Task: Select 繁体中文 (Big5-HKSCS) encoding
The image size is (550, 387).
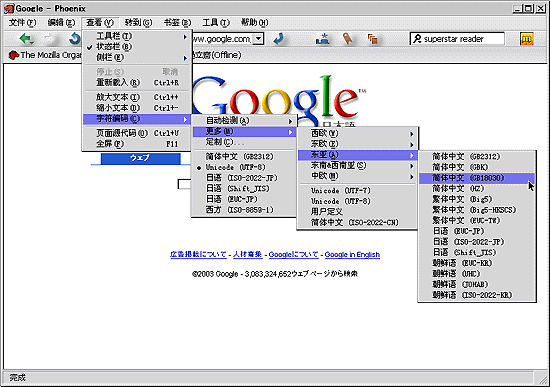Action: [x=477, y=210]
